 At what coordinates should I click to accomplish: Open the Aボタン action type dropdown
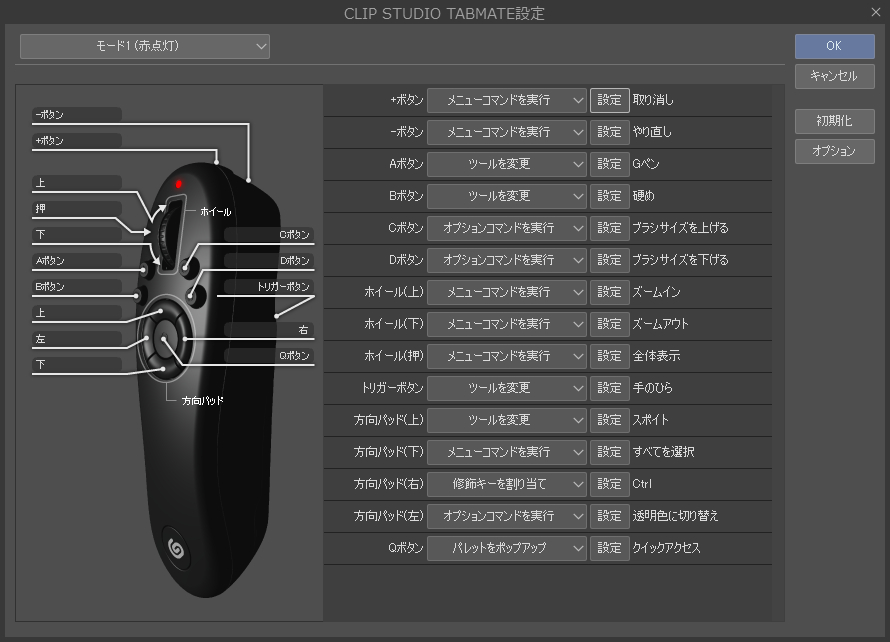(x=506, y=165)
